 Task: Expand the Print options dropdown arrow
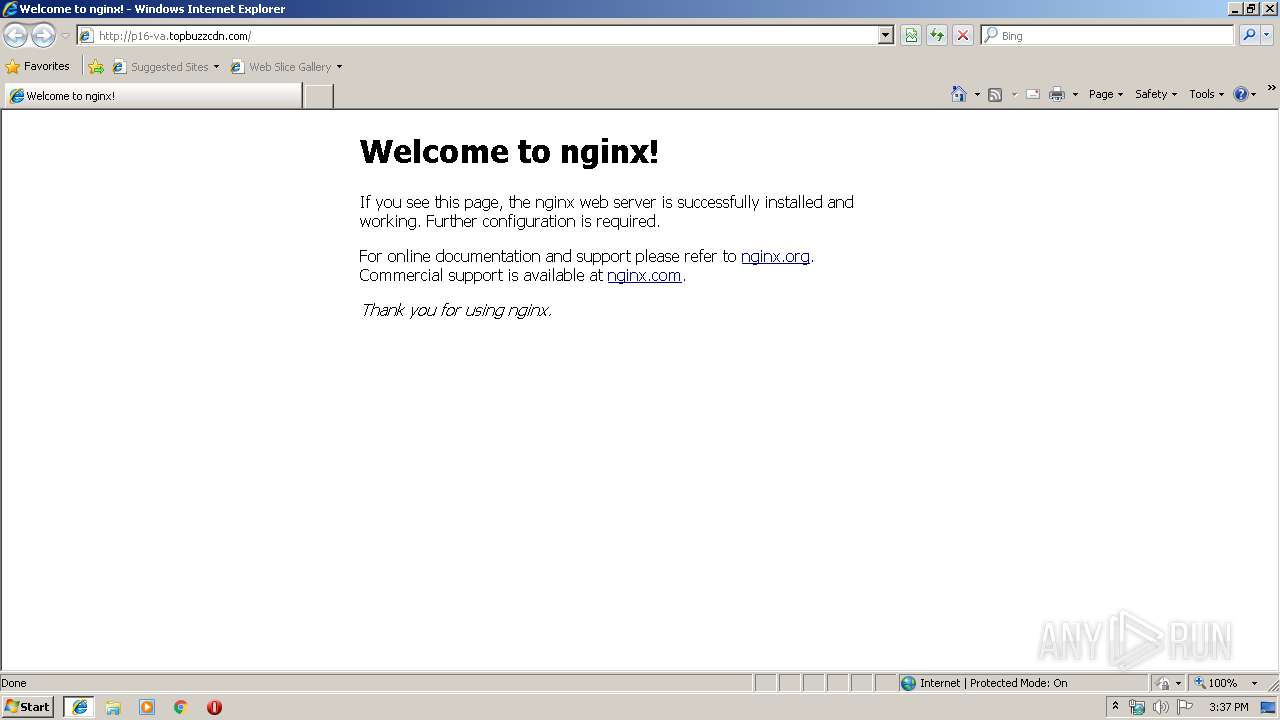pyautogui.click(x=1075, y=94)
